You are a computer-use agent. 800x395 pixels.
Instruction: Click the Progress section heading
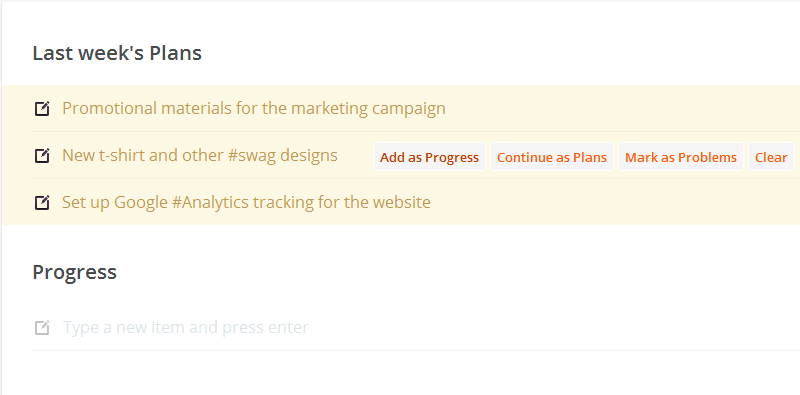[74, 272]
